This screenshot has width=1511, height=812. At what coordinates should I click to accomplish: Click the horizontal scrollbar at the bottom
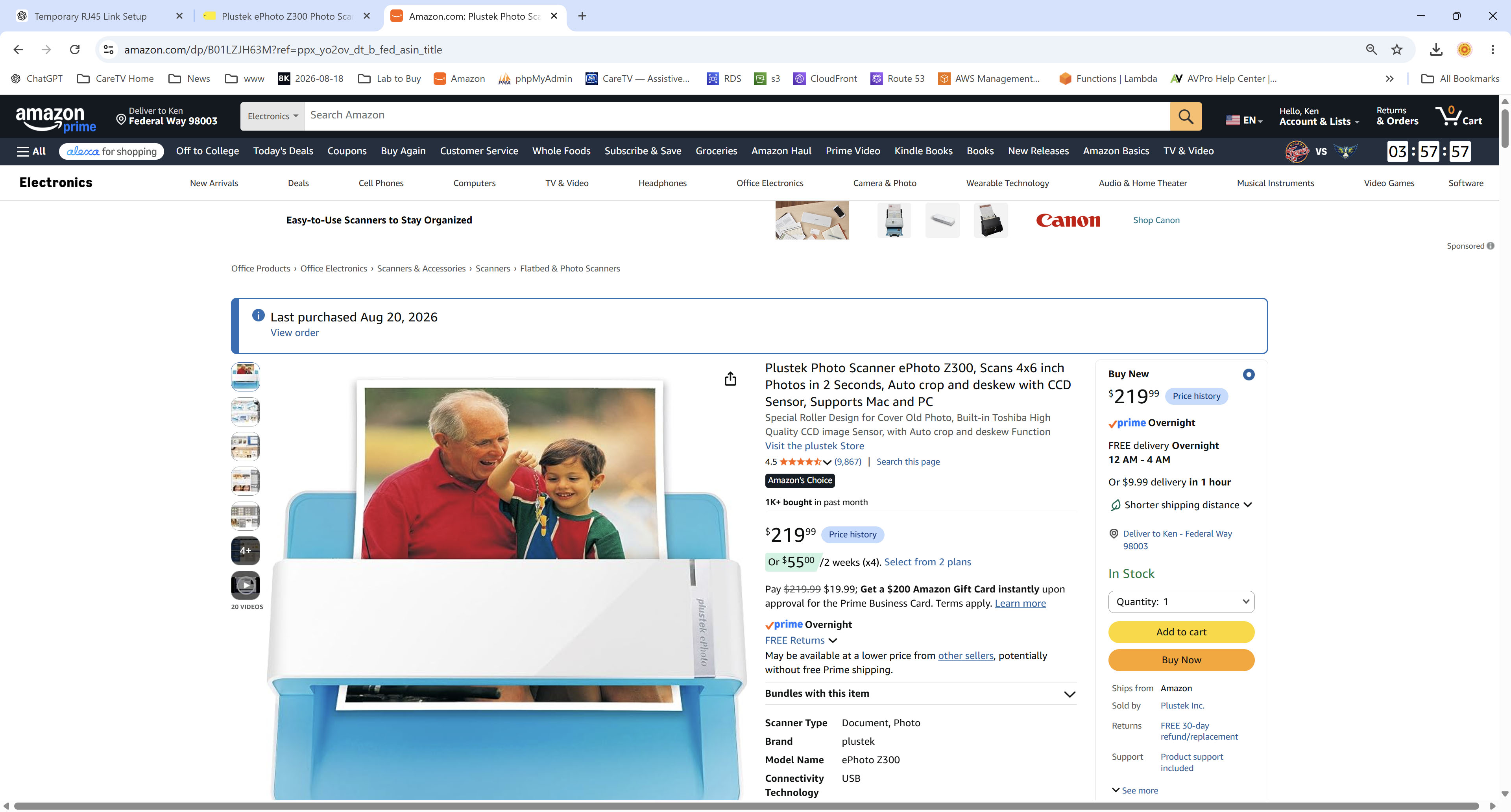click(746, 806)
